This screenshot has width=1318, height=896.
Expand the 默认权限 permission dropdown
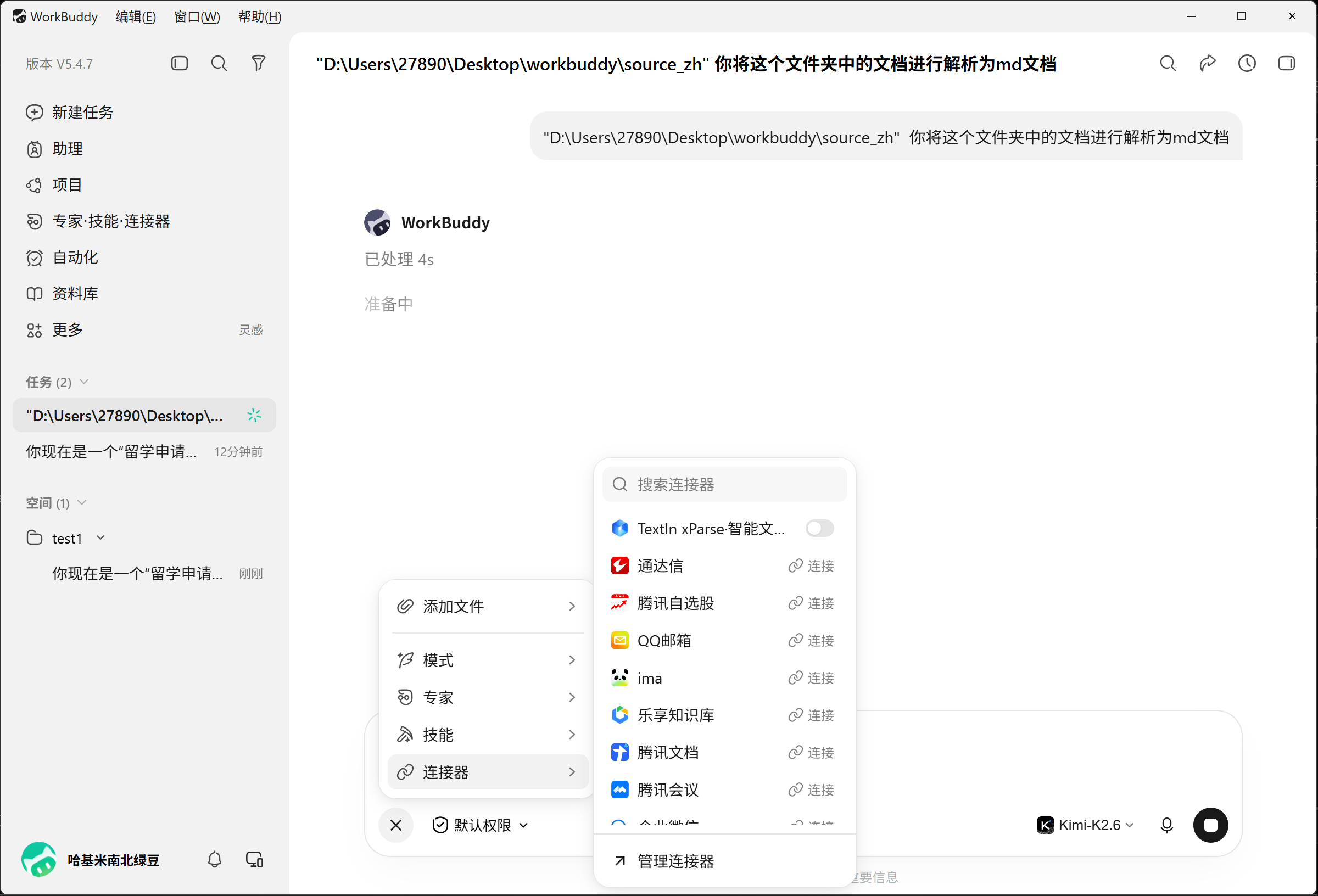click(480, 825)
